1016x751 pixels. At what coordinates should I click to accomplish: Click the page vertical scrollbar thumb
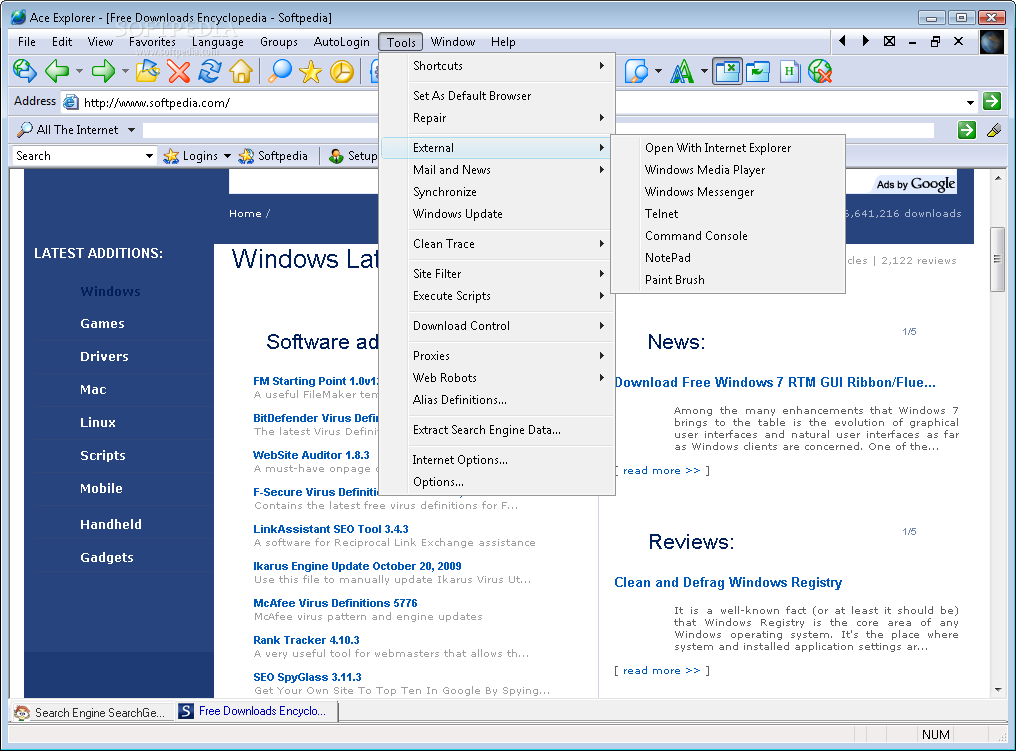(x=998, y=259)
